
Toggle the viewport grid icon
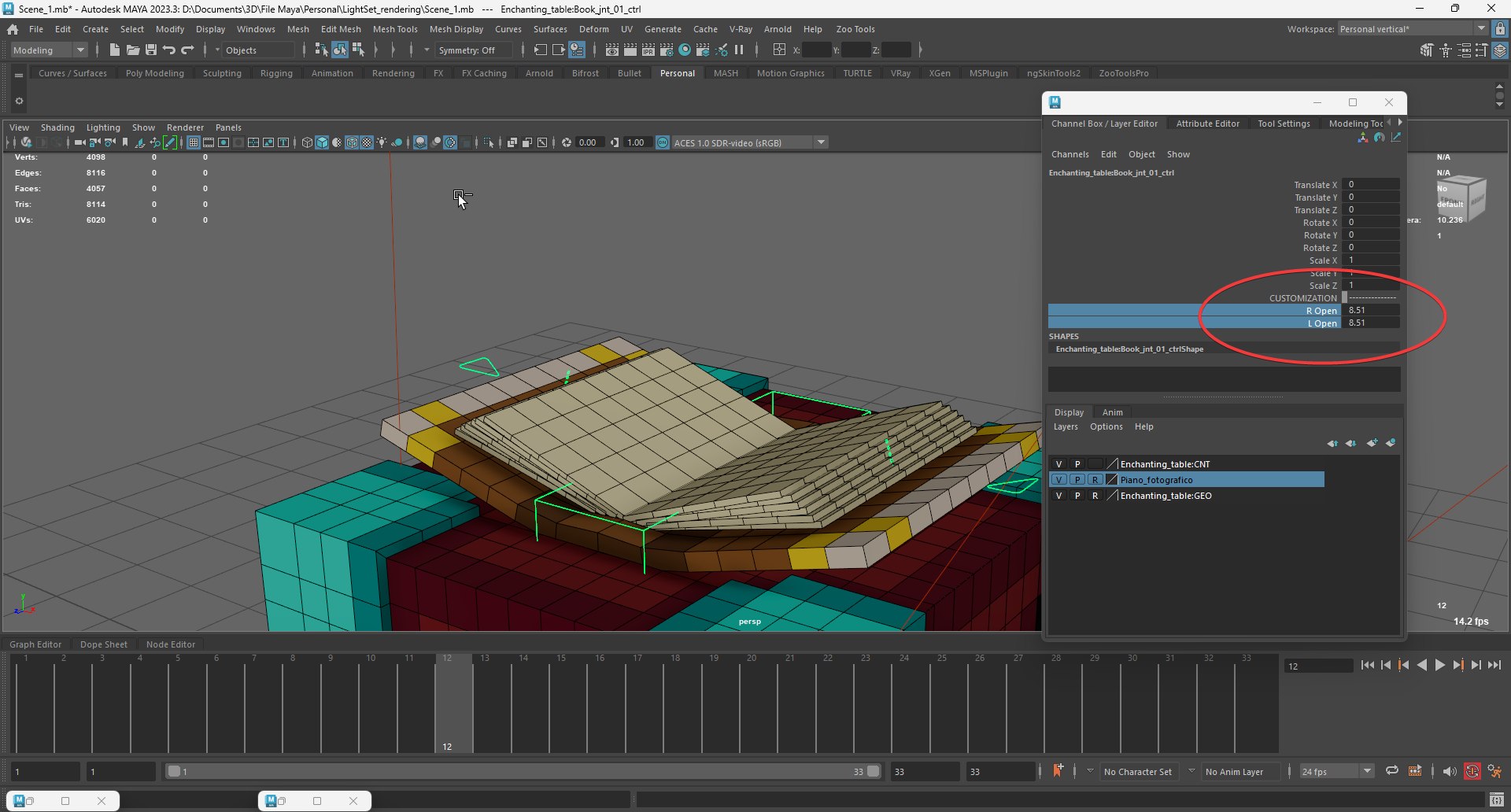click(193, 142)
